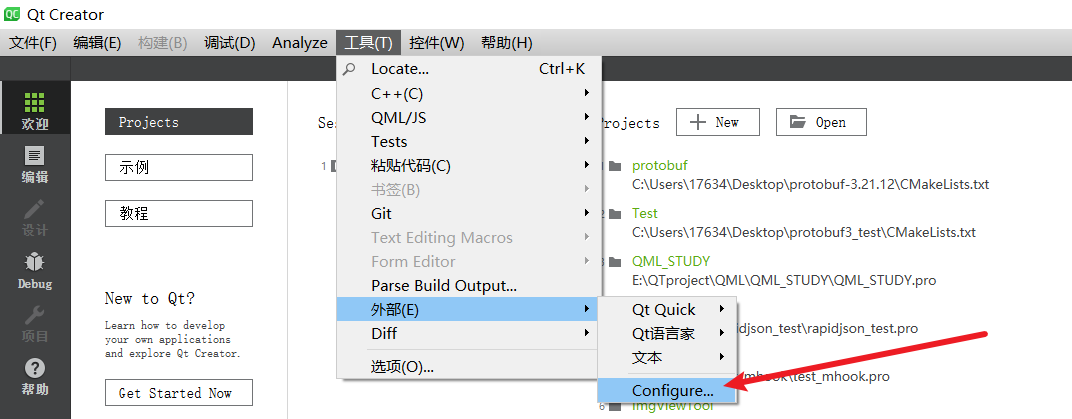This screenshot has height=419, width=1072.
Task: Open the 文件(F) menu
Action: [x=33, y=43]
